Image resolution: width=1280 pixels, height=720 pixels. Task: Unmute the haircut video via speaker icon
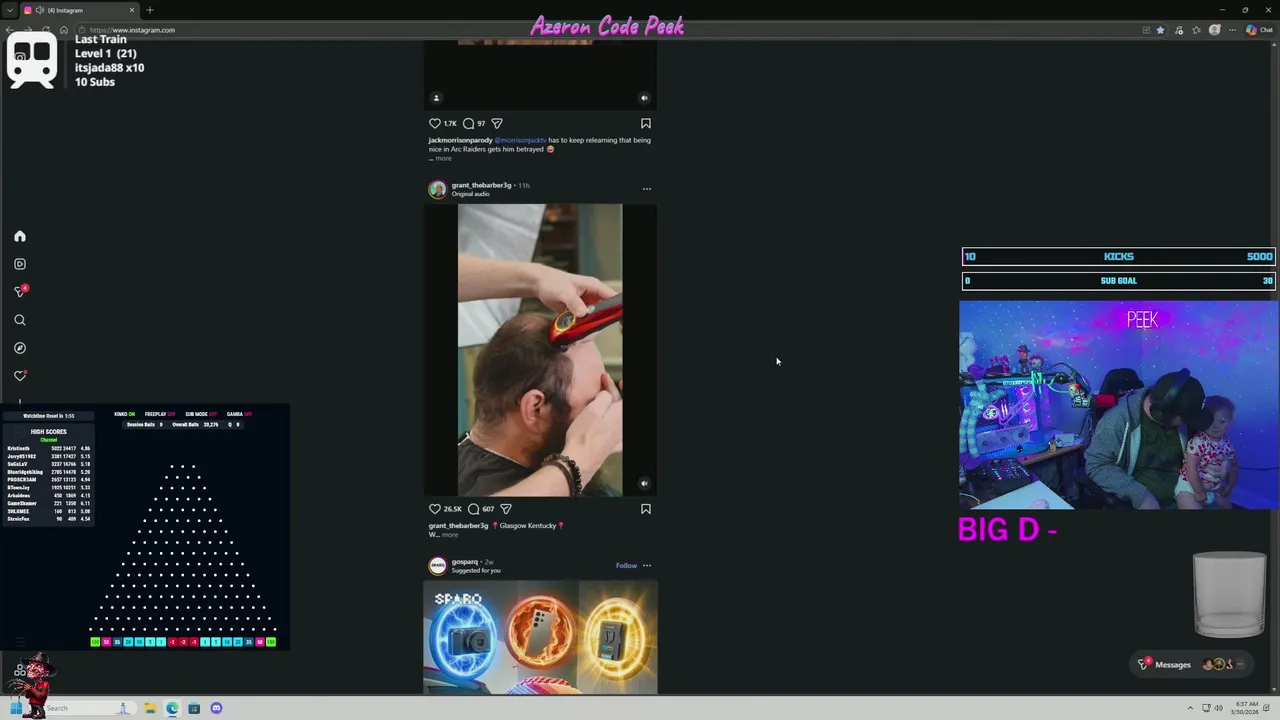pos(644,484)
